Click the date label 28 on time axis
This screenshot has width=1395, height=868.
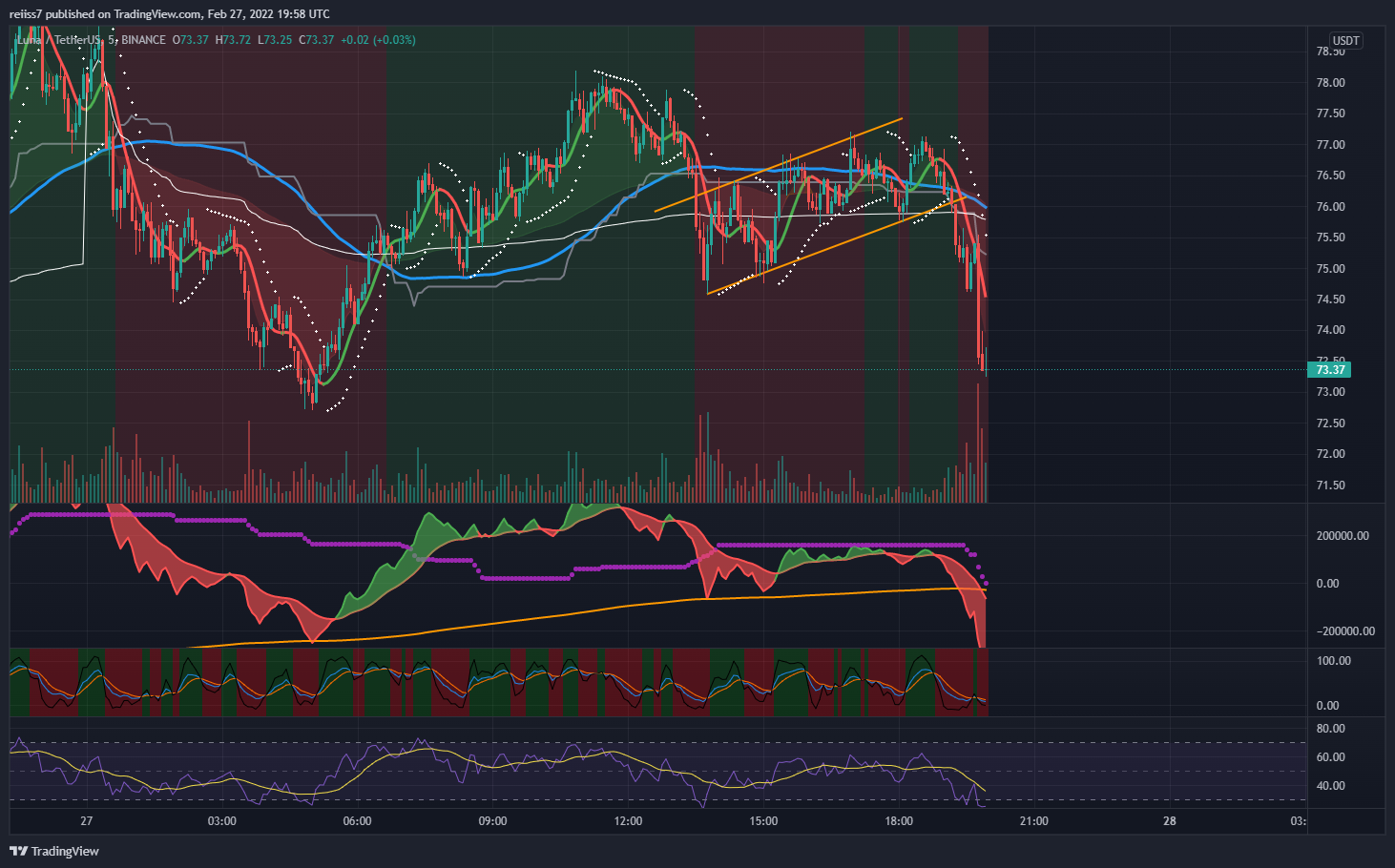click(1170, 821)
